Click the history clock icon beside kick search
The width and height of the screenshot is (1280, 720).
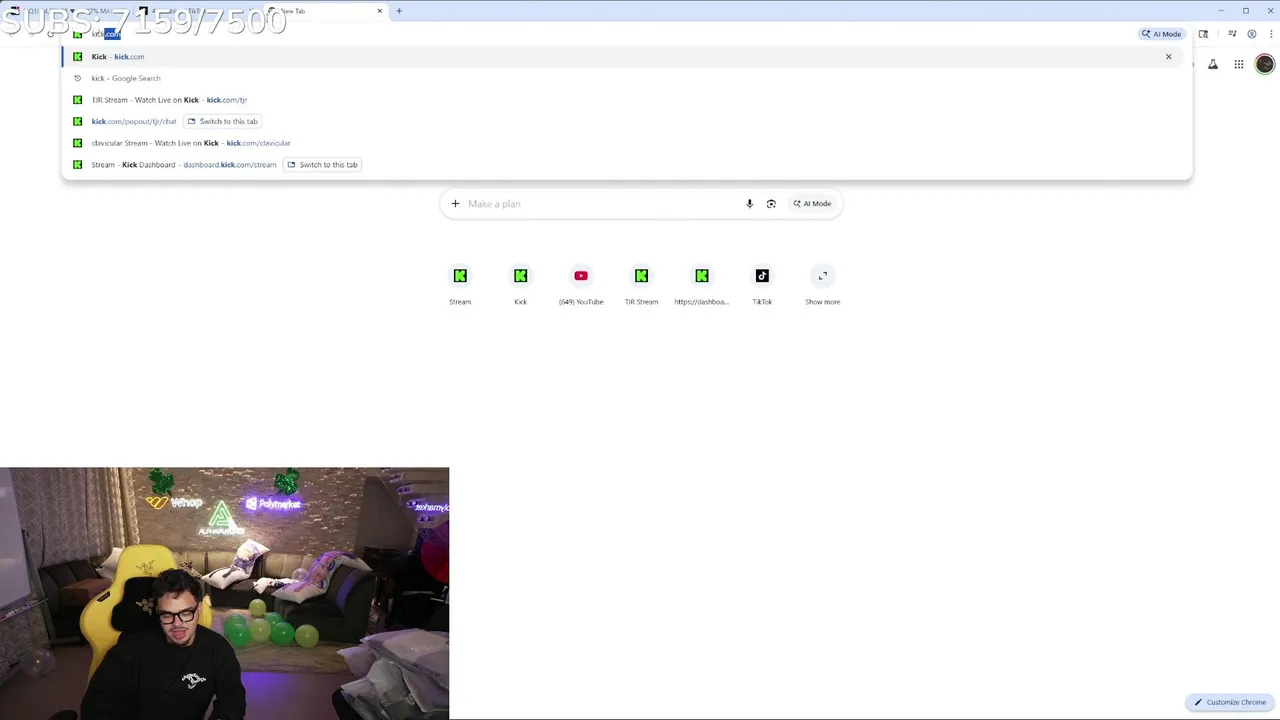click(77, 78)
